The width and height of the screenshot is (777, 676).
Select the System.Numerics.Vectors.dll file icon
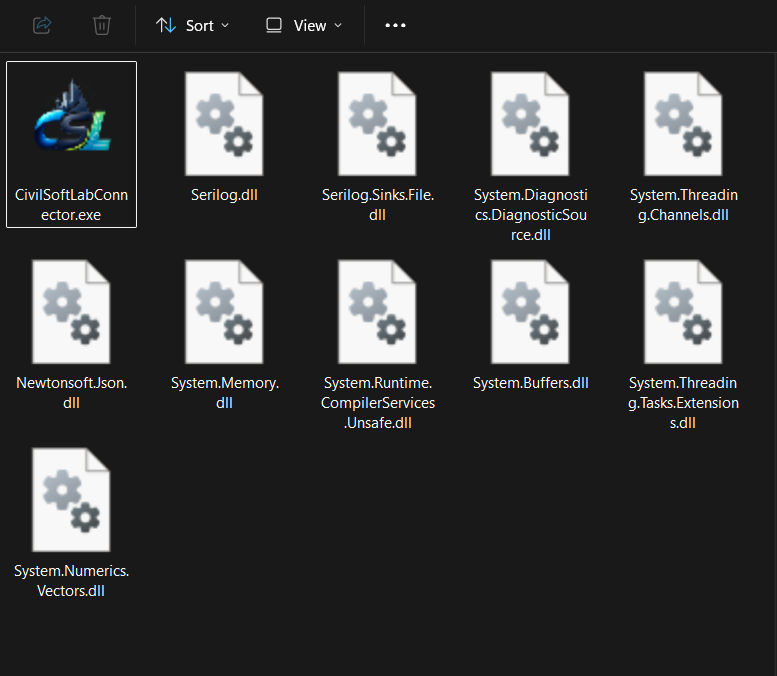point(71,500)
